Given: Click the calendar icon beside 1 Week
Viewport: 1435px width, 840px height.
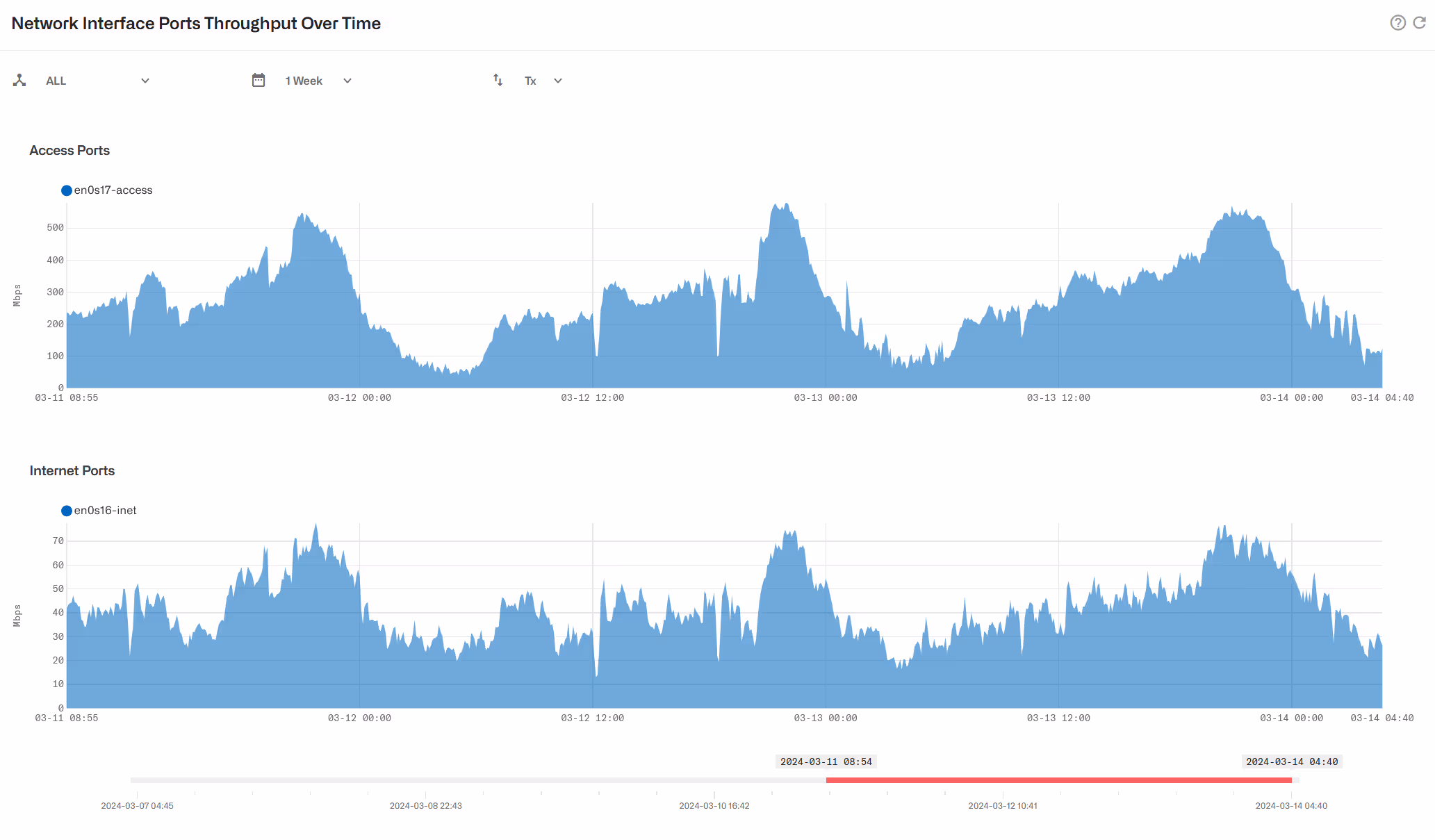Looking at the screenshot, I should point(259,81).
